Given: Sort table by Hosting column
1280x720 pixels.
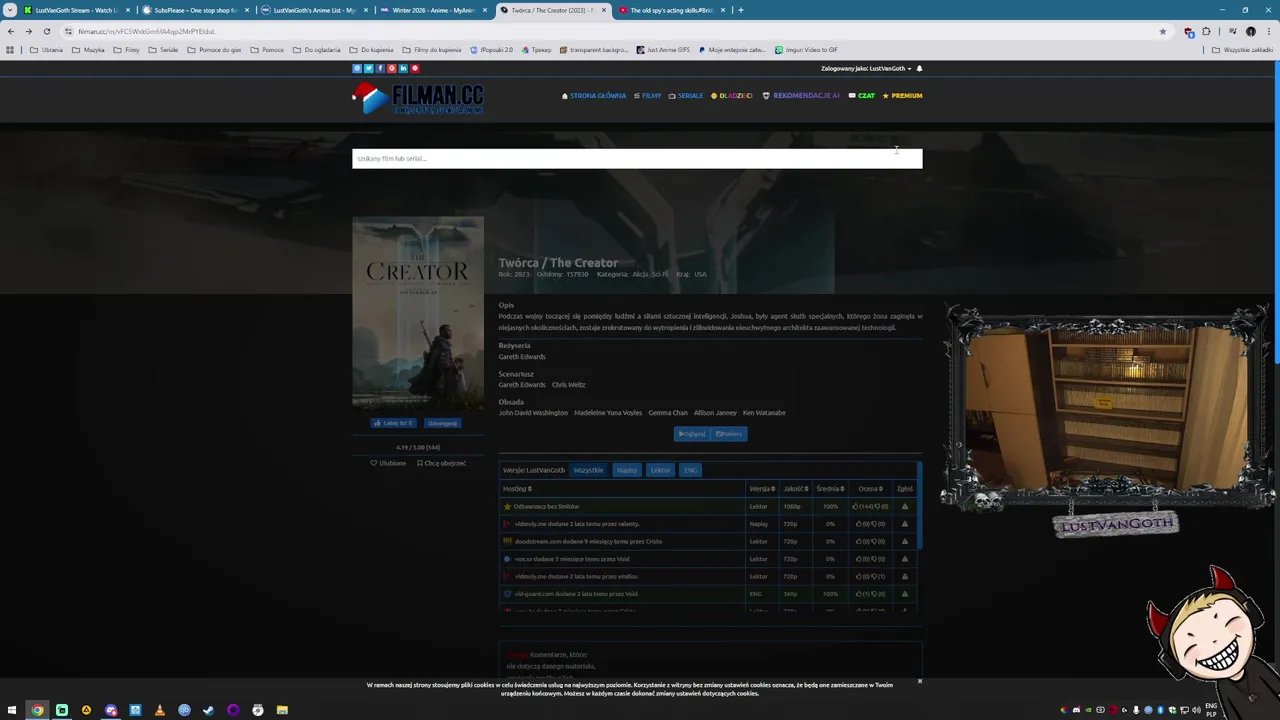Looking at the screenshot, I should coord(517,489).
